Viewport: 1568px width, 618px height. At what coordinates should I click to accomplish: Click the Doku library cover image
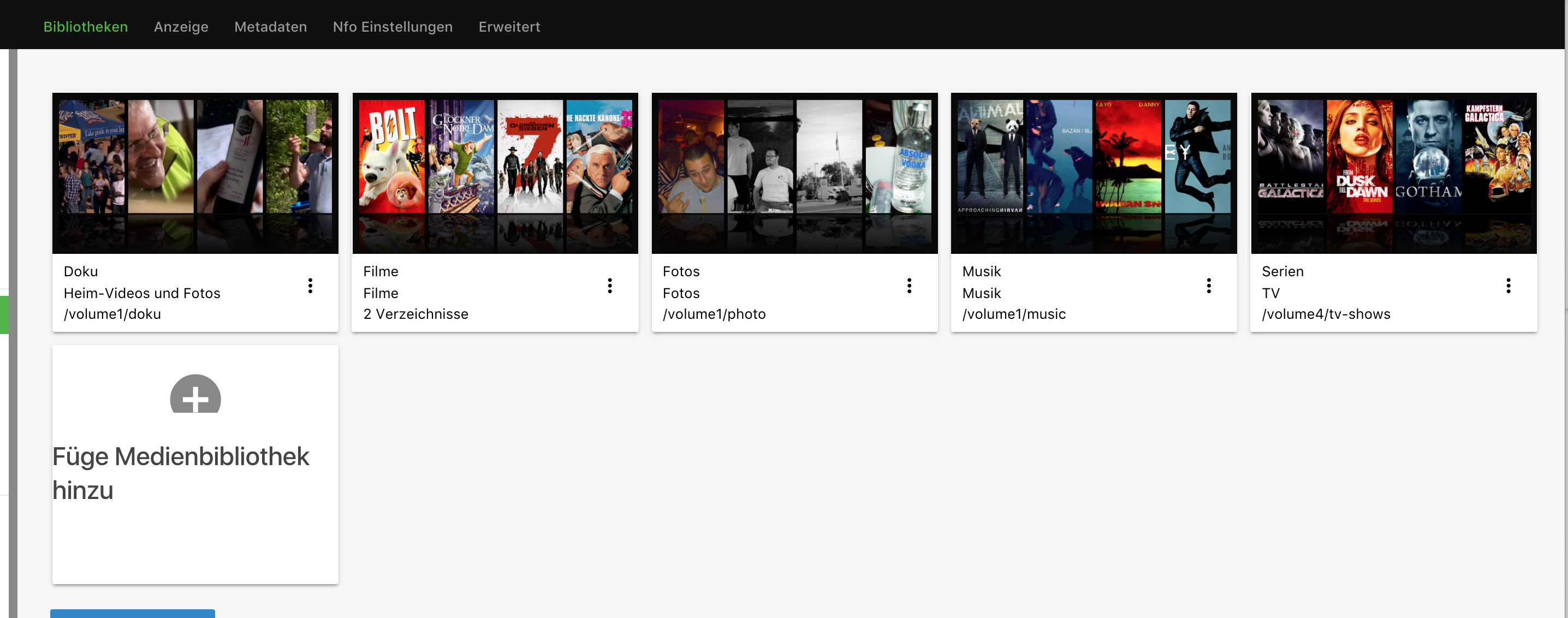[195, 173]
